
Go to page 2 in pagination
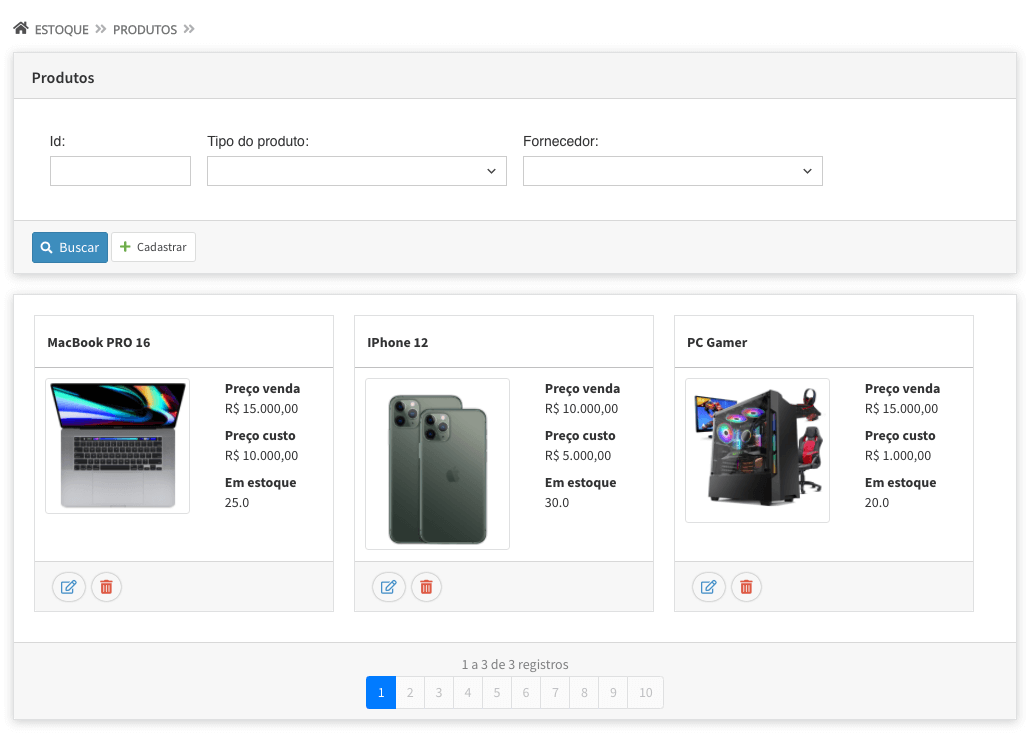pos(410,692)
